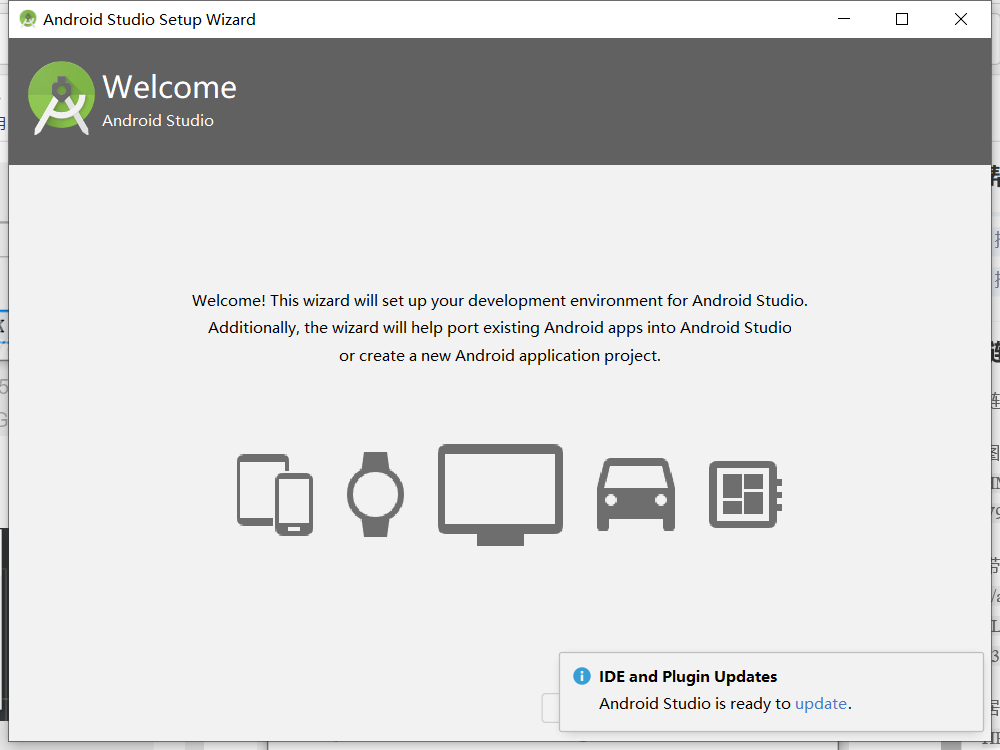The height and width of the screenshot is (750, 1000).
Task: Click the Wear watch device icon
Action: tap(376, 494)
